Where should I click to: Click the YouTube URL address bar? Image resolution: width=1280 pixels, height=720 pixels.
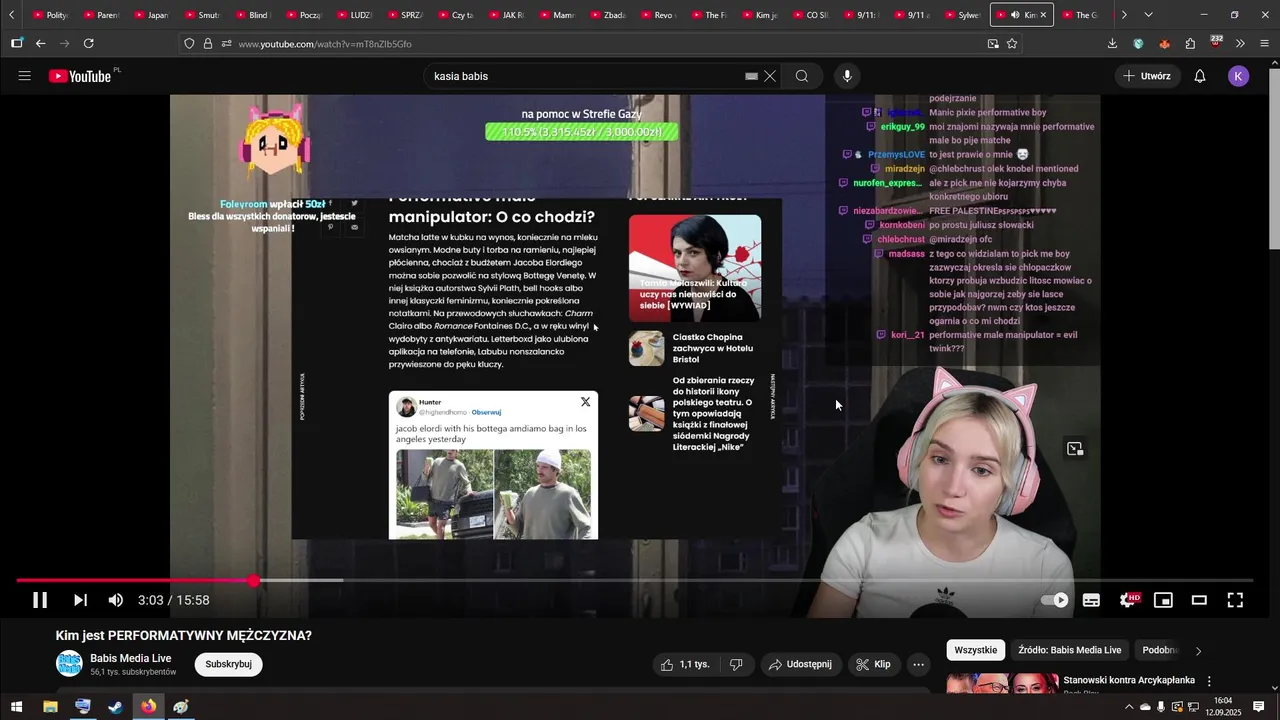(x=600, y=44)
